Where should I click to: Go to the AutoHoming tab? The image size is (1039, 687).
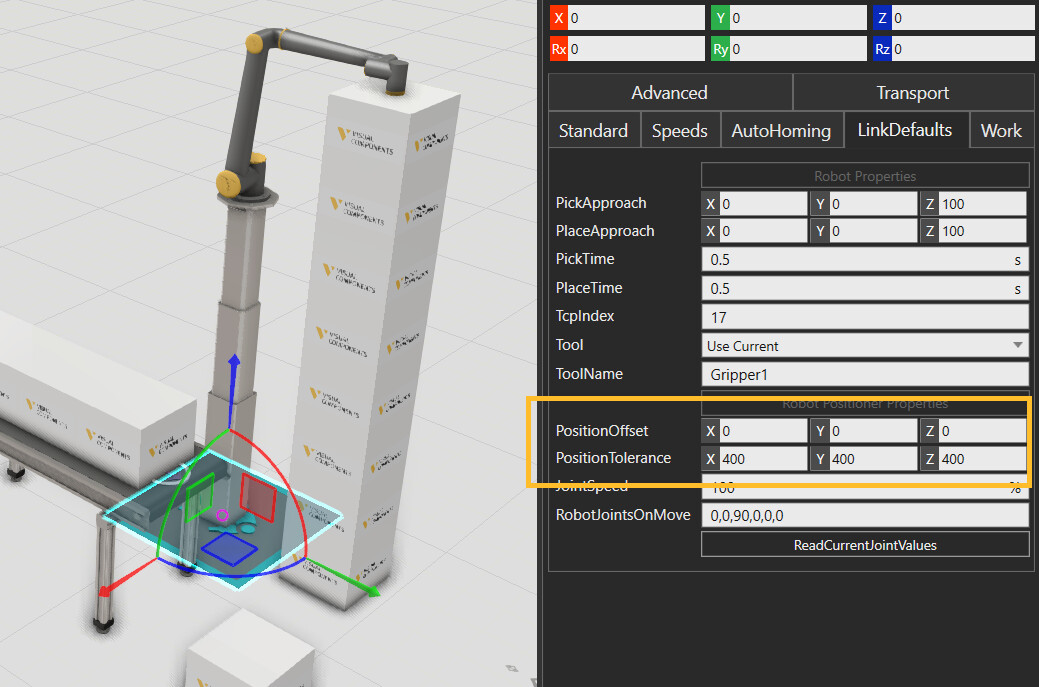[780, 131]
